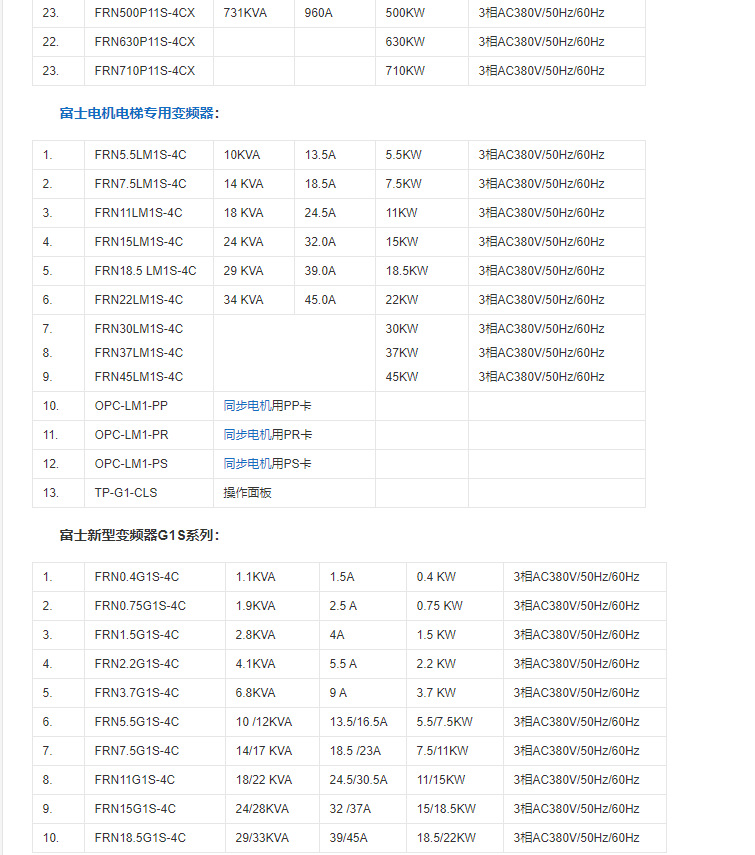Click the 15/18.5KW power cell
The height and width of the screenshot is (855, 755).
[455, 808]
